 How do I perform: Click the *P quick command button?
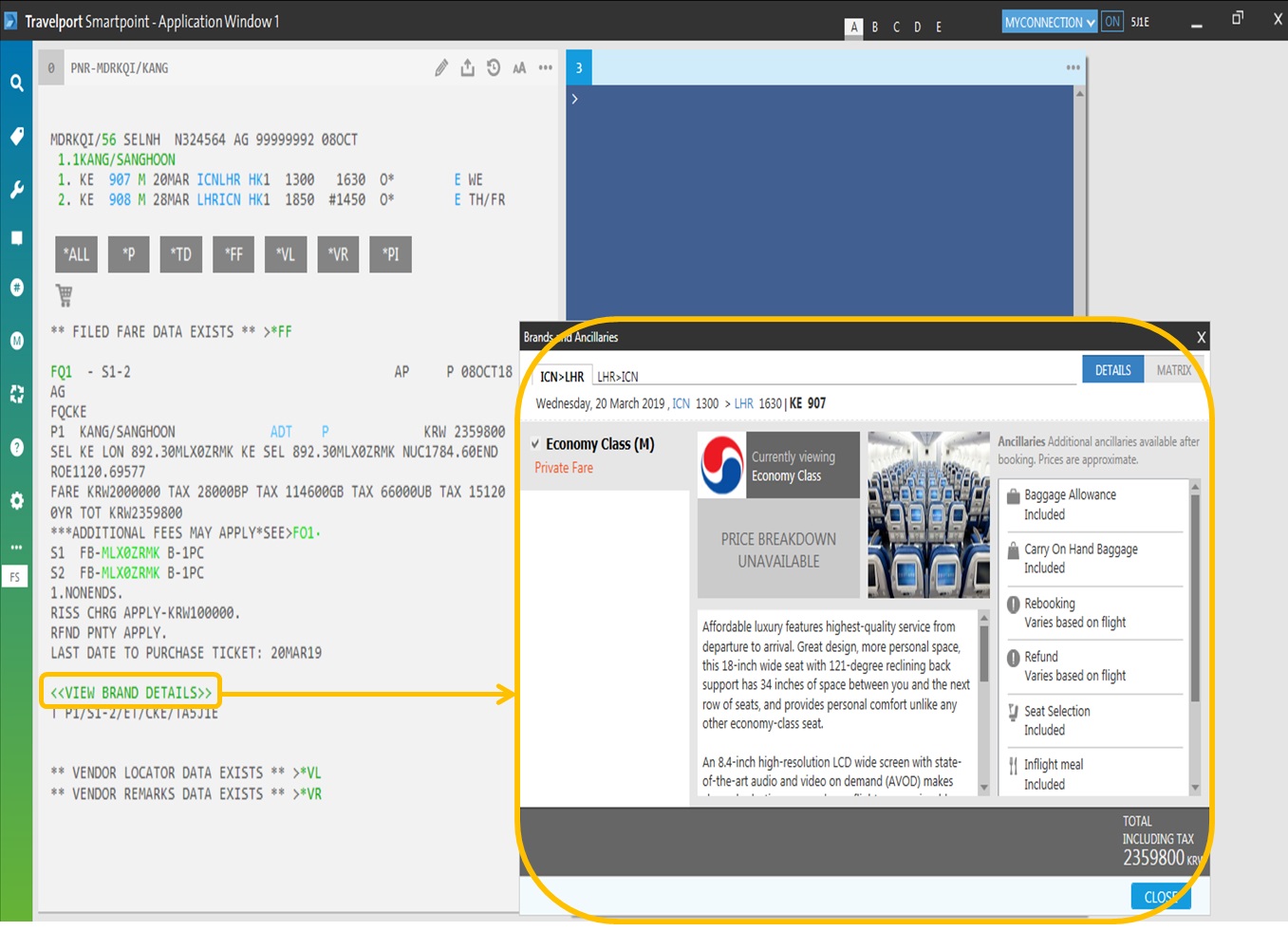pos(129,254)
